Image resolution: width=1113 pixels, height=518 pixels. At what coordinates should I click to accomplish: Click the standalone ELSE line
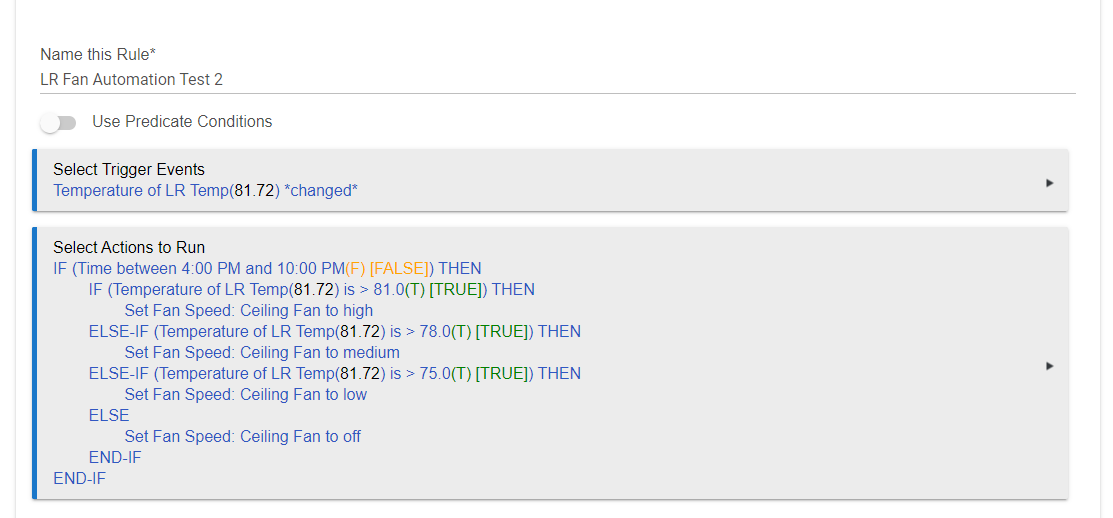point(109,415)
